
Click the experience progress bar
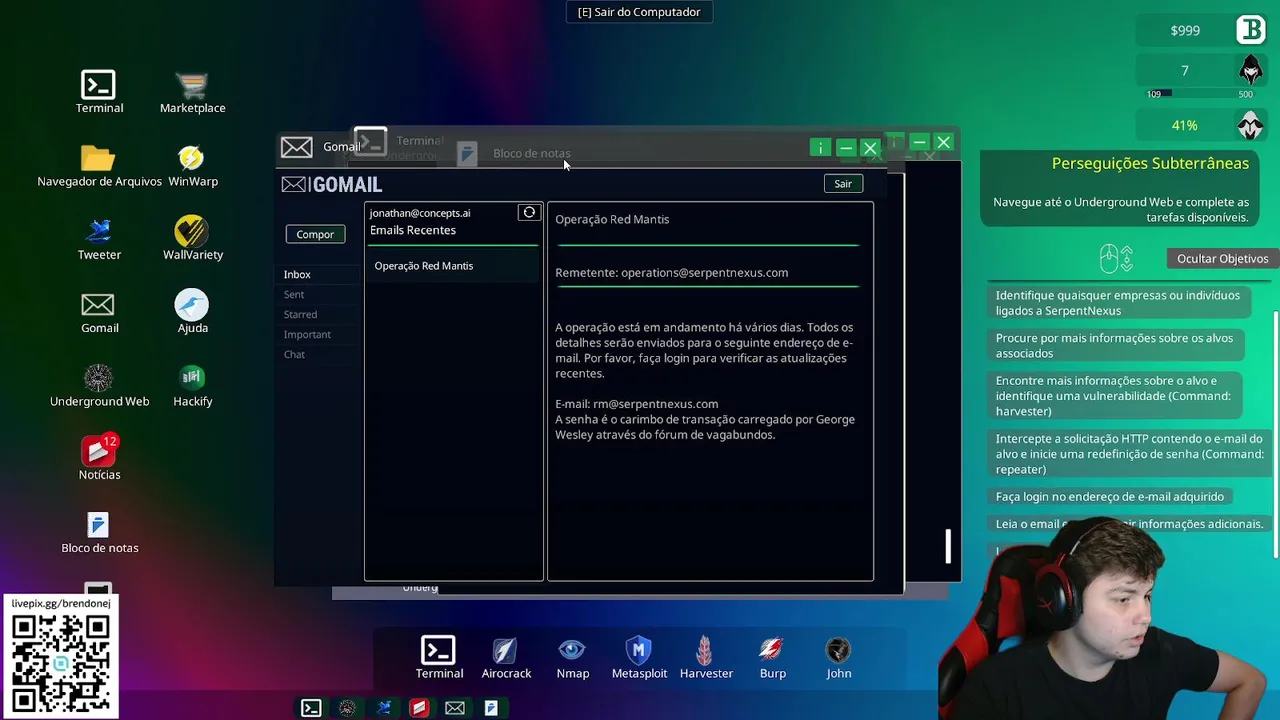click(1200, 94)
